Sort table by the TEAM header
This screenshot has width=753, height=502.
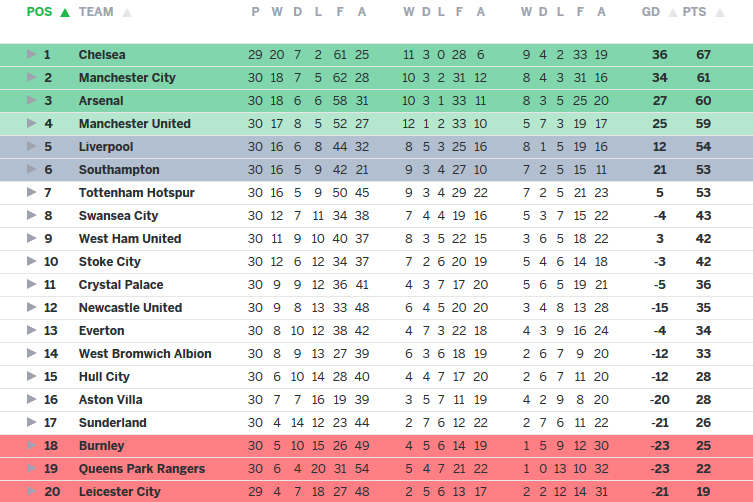click(x=96, y=12)
